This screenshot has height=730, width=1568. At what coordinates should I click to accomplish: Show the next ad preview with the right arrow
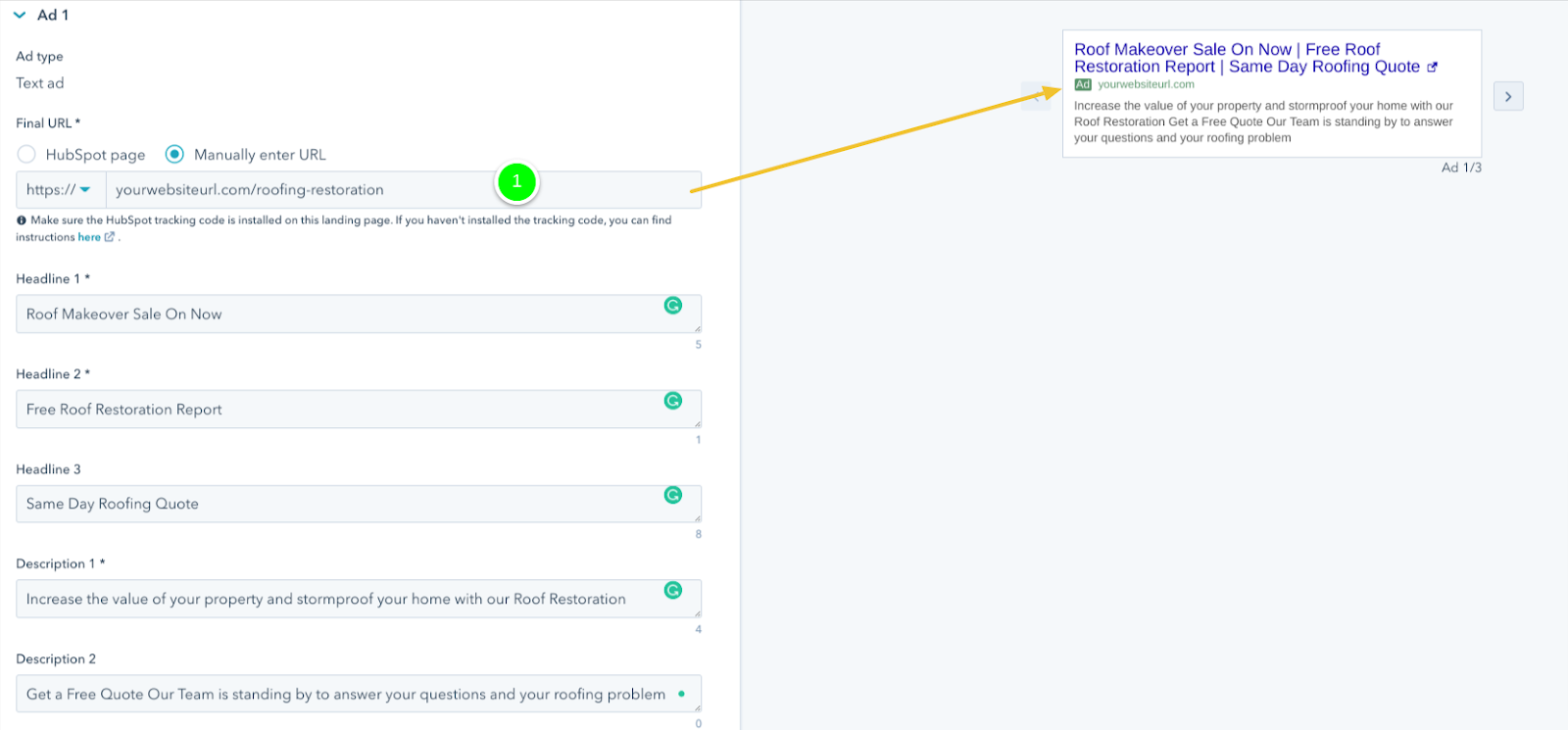click(x=1508, y=97)
